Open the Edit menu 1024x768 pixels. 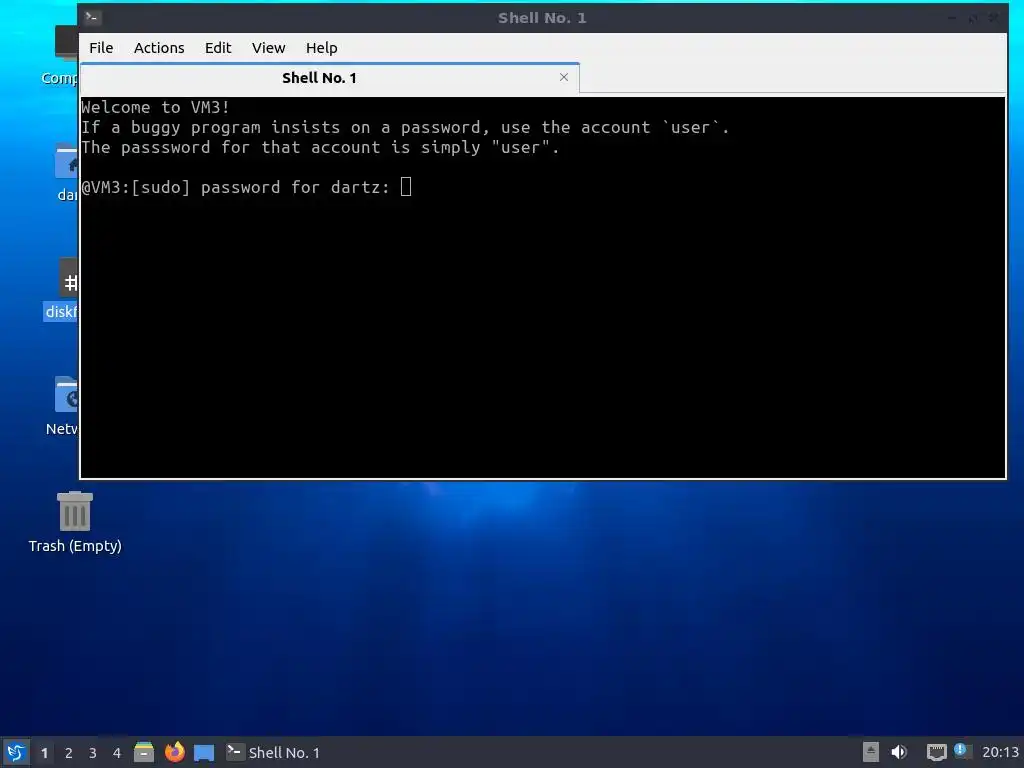point(217,48)
